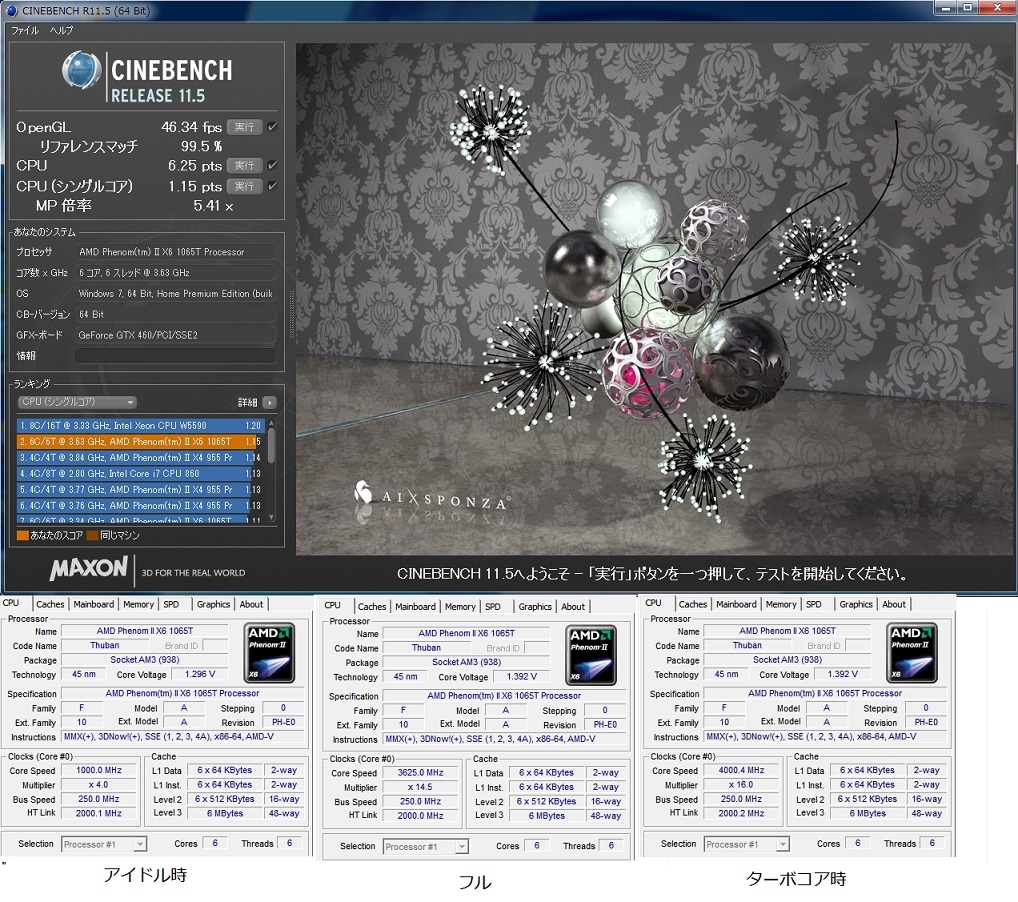Click the AIXSPONZA logo in the render
The height and width of the screenshot is (902, 1018).
point(431,496)
